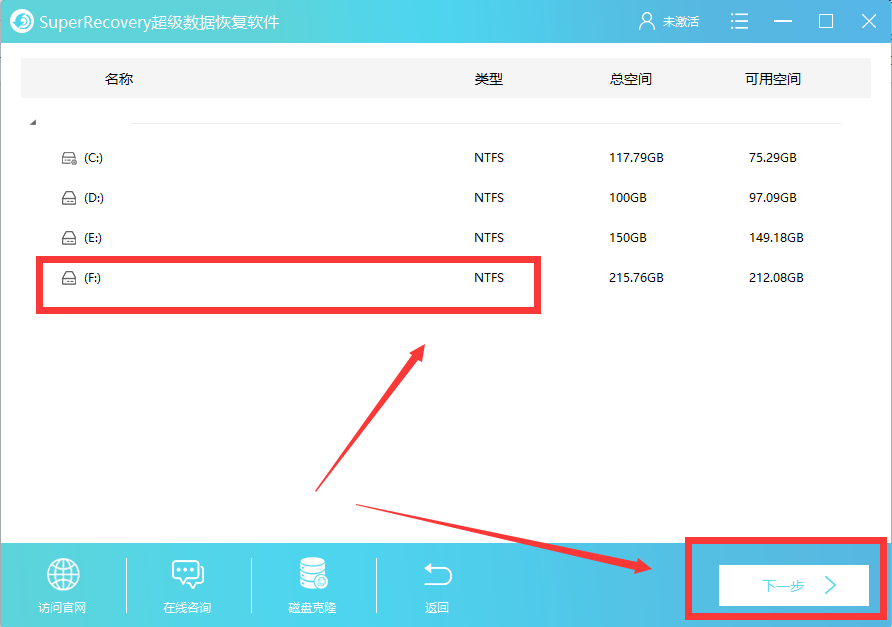Click the D: drive icon
This screenshot has height=627, width=892.
(69, 198)
